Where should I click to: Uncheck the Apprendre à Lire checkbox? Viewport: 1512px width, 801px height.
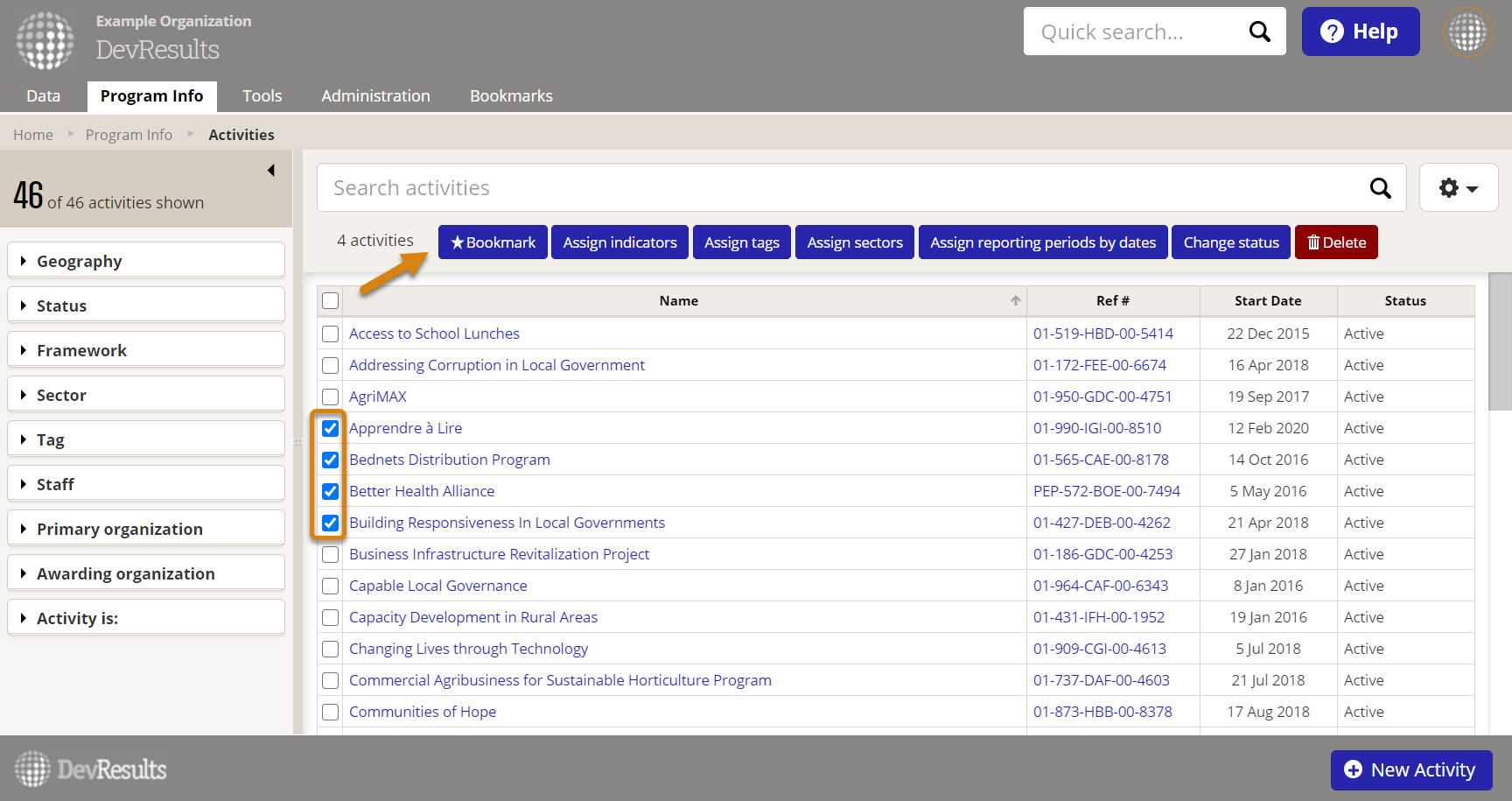click(x=330, y=428)
